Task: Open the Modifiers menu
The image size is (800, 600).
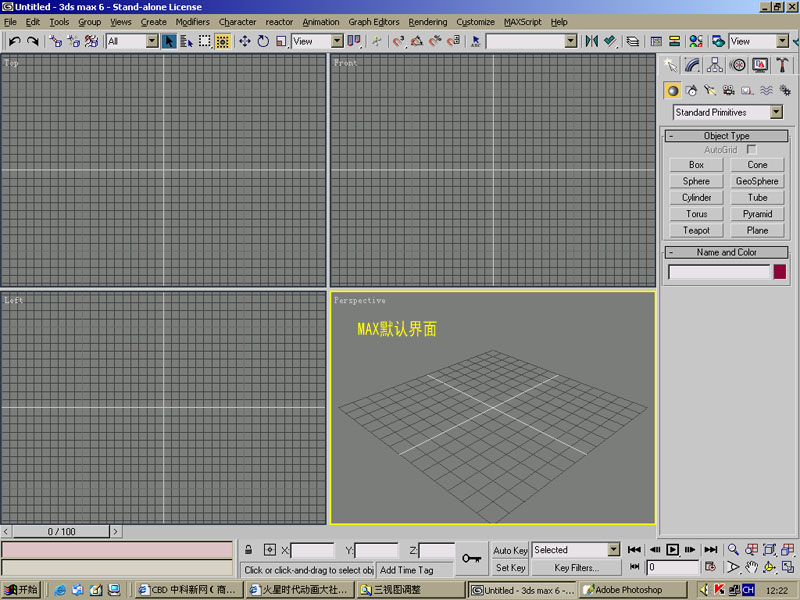Action: click(193, 22)
